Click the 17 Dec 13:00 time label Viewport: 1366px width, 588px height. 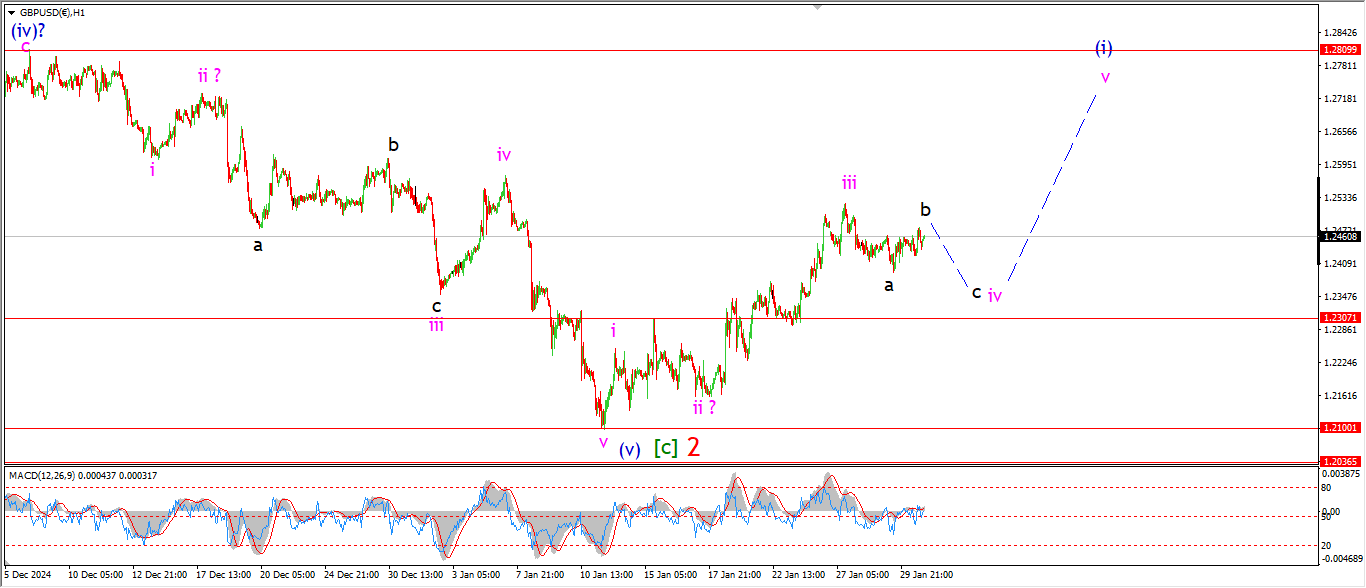click(224, 575)
